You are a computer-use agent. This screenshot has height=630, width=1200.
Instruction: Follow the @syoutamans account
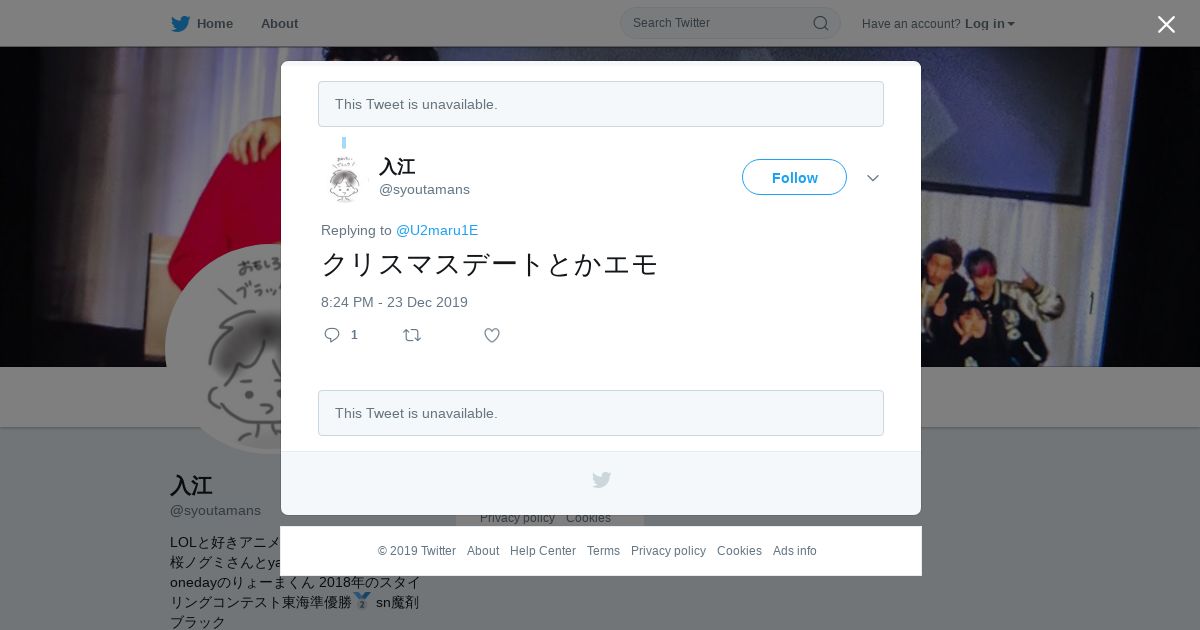(794, 177)
